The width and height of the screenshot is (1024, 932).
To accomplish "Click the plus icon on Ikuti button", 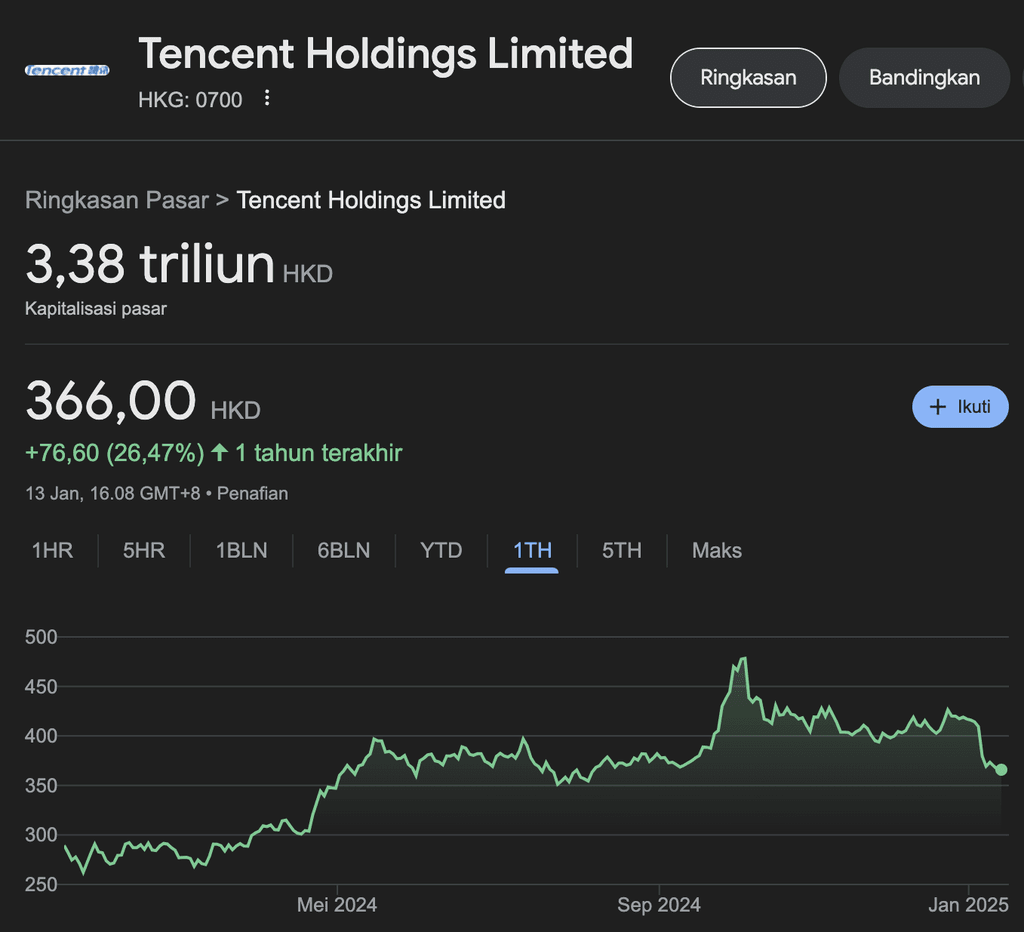I will [937, 406].
